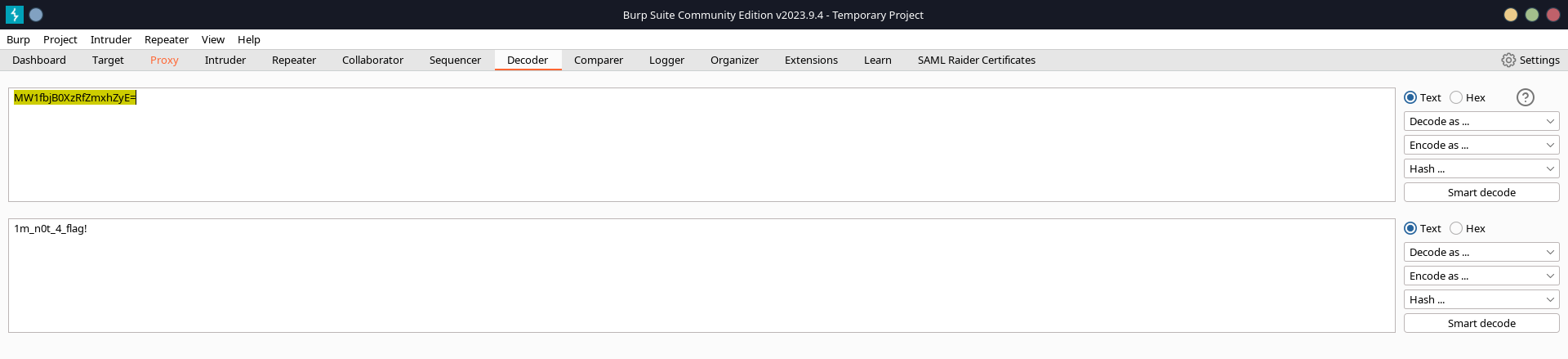
Task: Click the top Smart decode button
Action: [1481, 192]
